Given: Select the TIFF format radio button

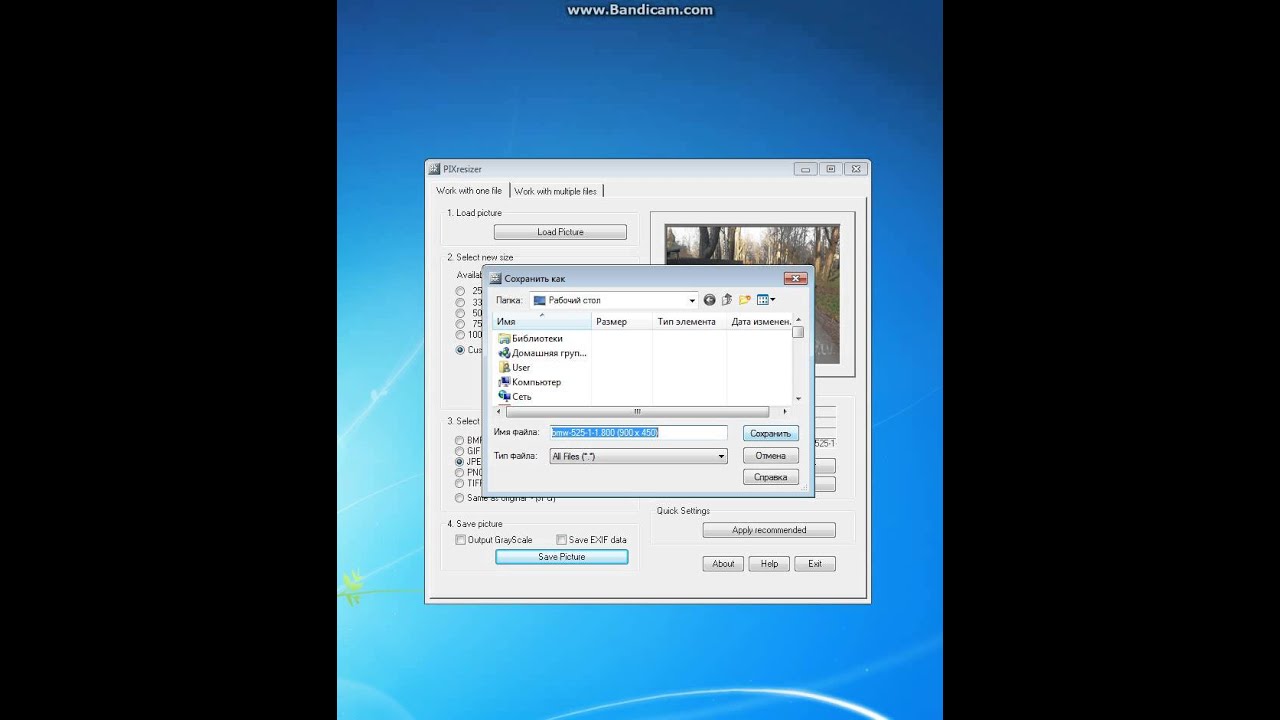Looking at the screenshot, I should (460, 484).
